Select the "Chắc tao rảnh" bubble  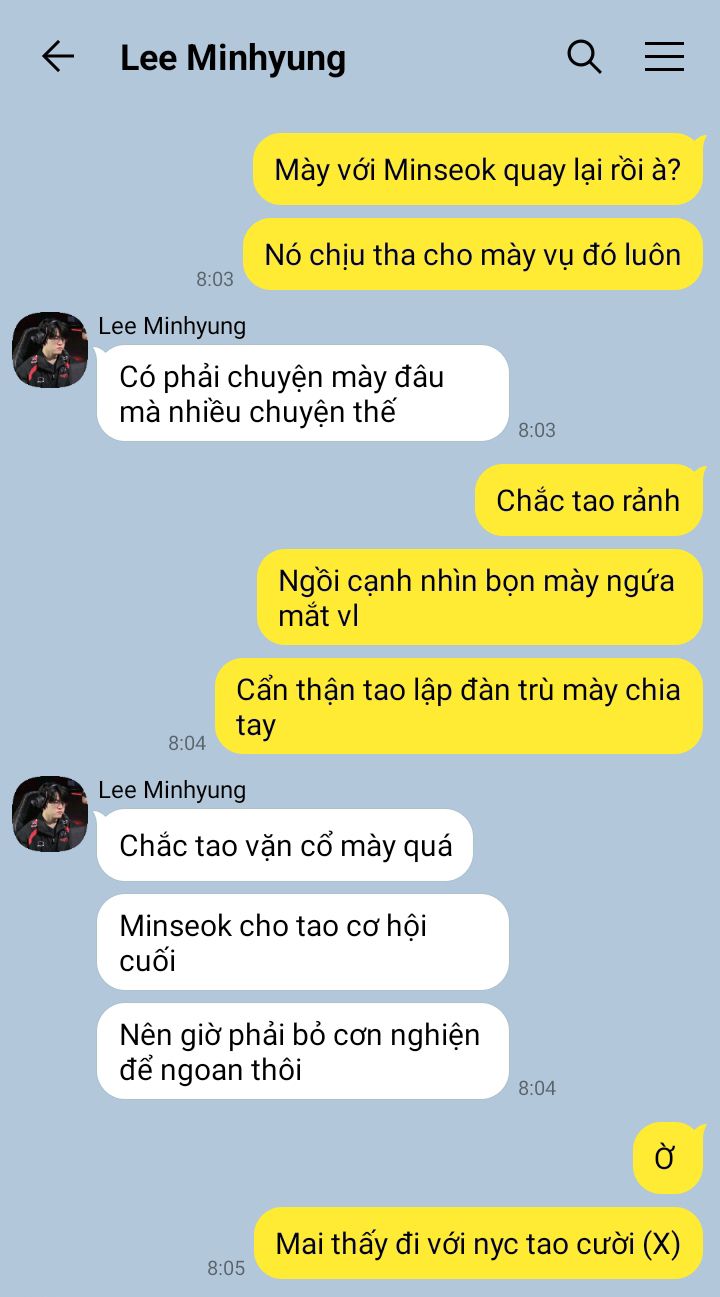tap(589, 500)
